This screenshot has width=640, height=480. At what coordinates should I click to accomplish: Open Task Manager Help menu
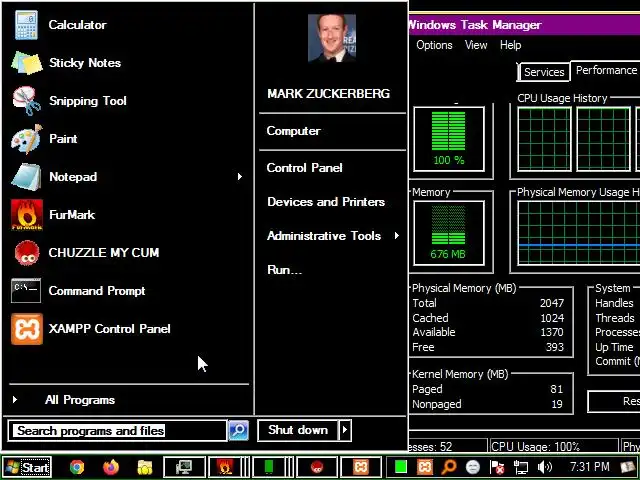pyautogui.click(x=511, y=45)
